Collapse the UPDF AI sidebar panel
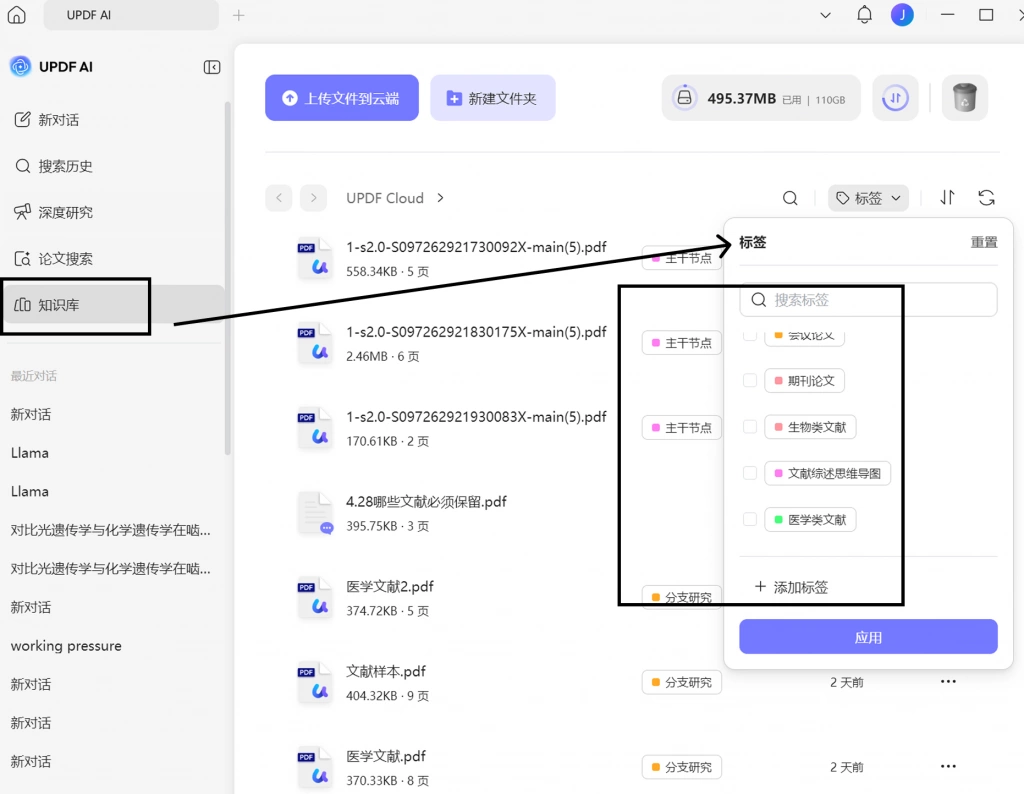1024x794 pixels. pos(212,67)
